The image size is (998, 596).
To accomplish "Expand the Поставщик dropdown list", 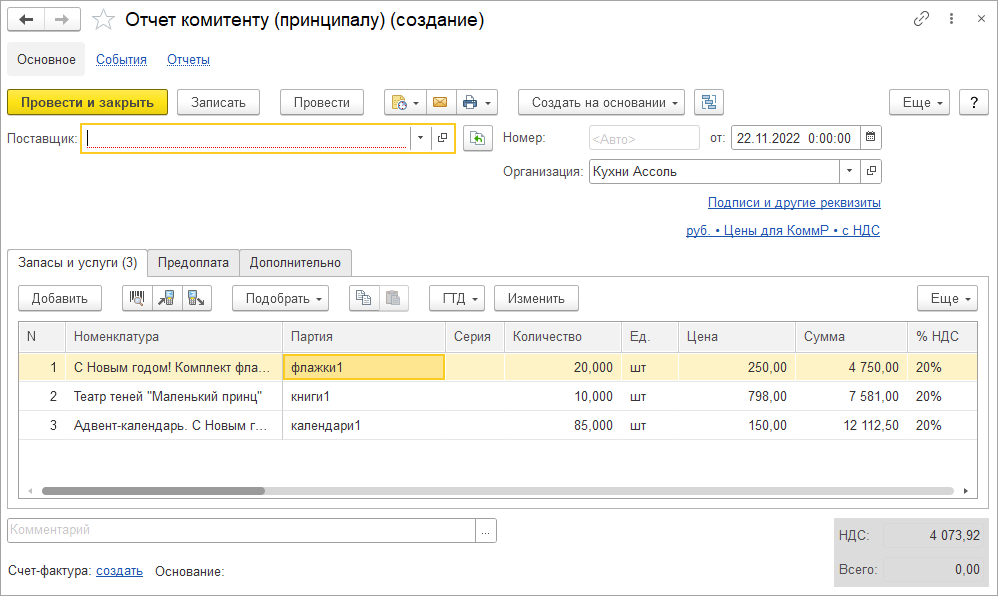I will pyautogui.click(x=420, y=138).
